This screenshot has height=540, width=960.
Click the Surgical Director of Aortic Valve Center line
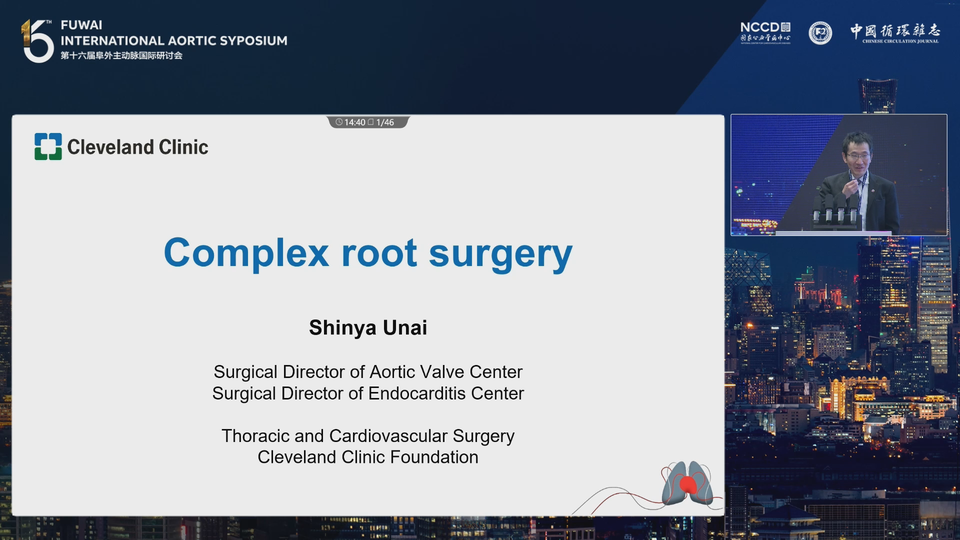(x=368, y=372)
